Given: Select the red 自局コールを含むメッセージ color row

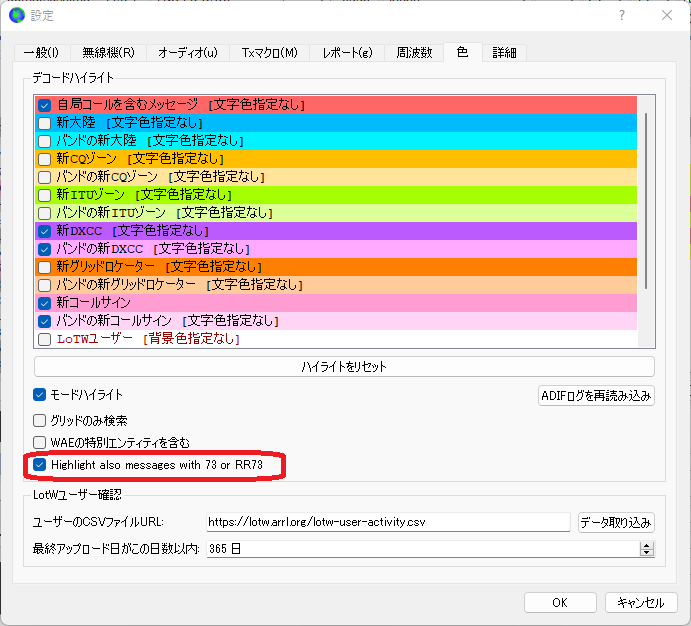Looking at the screenshot, I should [336, 105].
